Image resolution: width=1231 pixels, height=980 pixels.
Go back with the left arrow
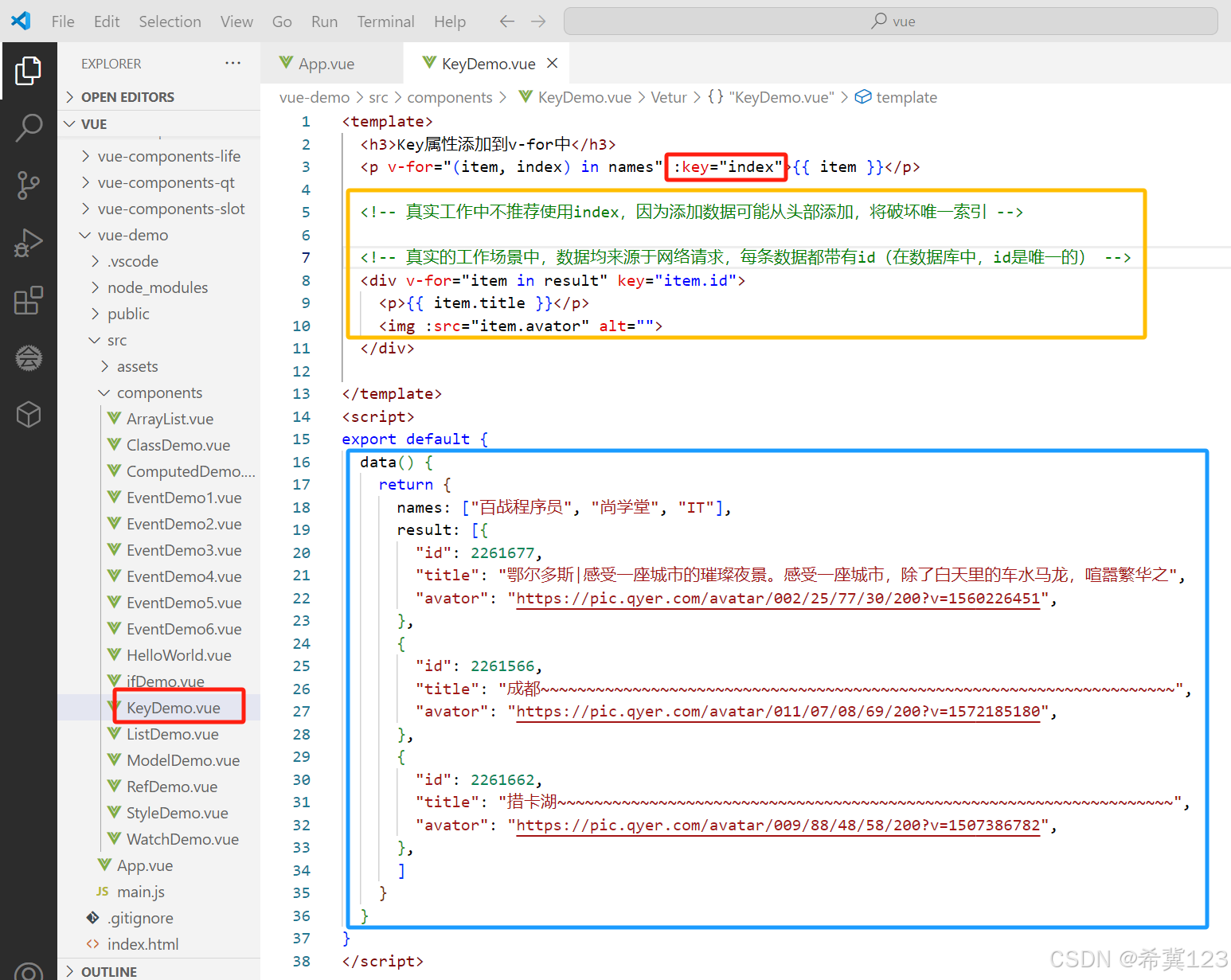506,21
